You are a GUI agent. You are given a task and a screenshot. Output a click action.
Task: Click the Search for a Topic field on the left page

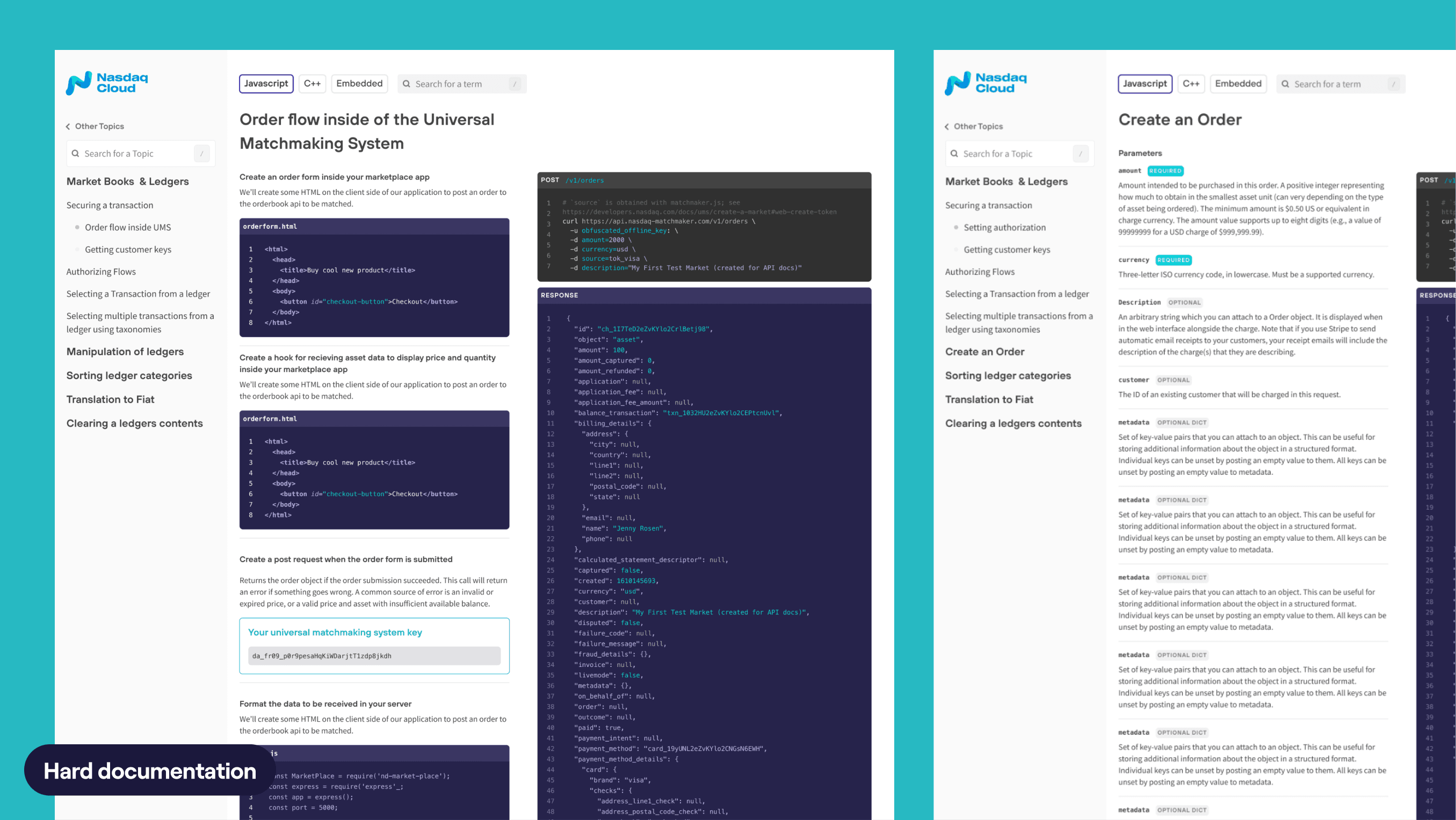(x=141, y=153)
